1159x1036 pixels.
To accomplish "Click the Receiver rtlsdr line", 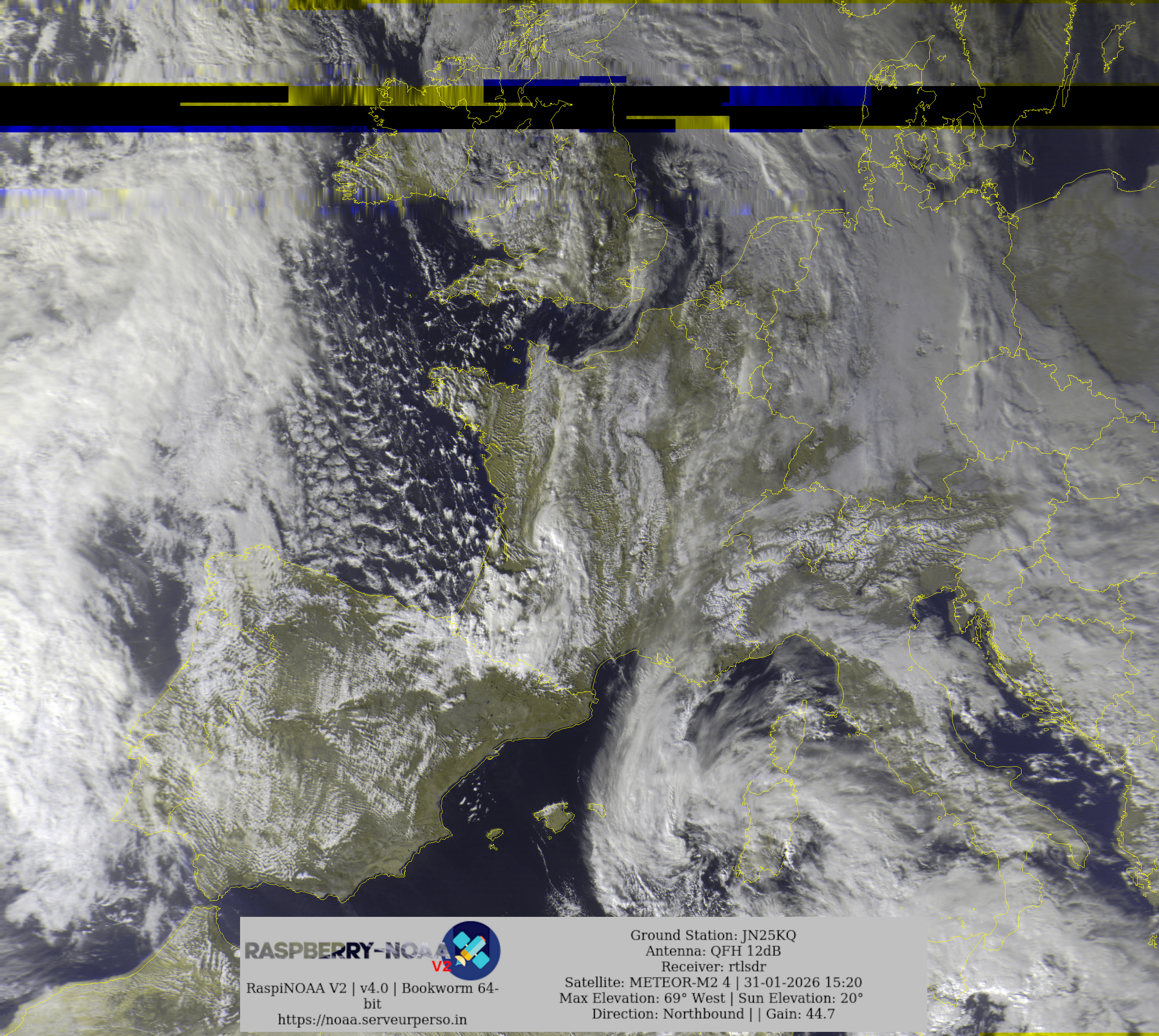I will 713,966.
